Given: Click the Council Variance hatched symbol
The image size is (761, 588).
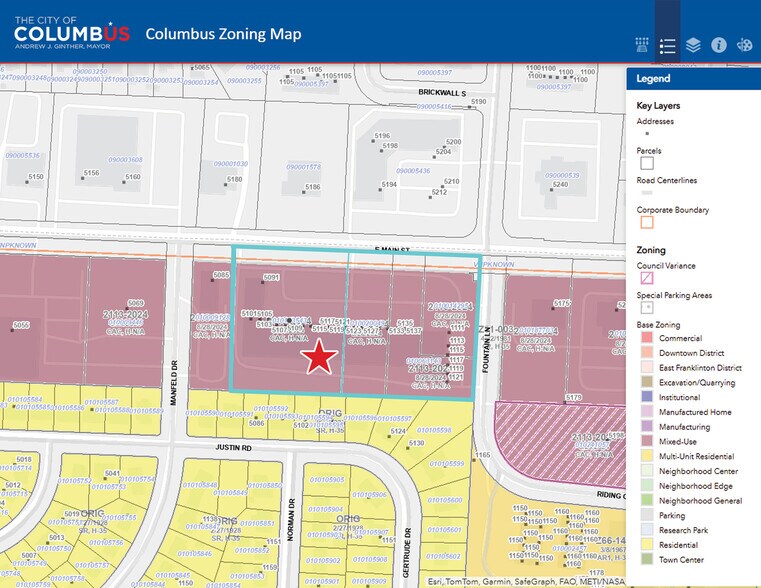Looking at the screenshot, I should coord(646,278).
